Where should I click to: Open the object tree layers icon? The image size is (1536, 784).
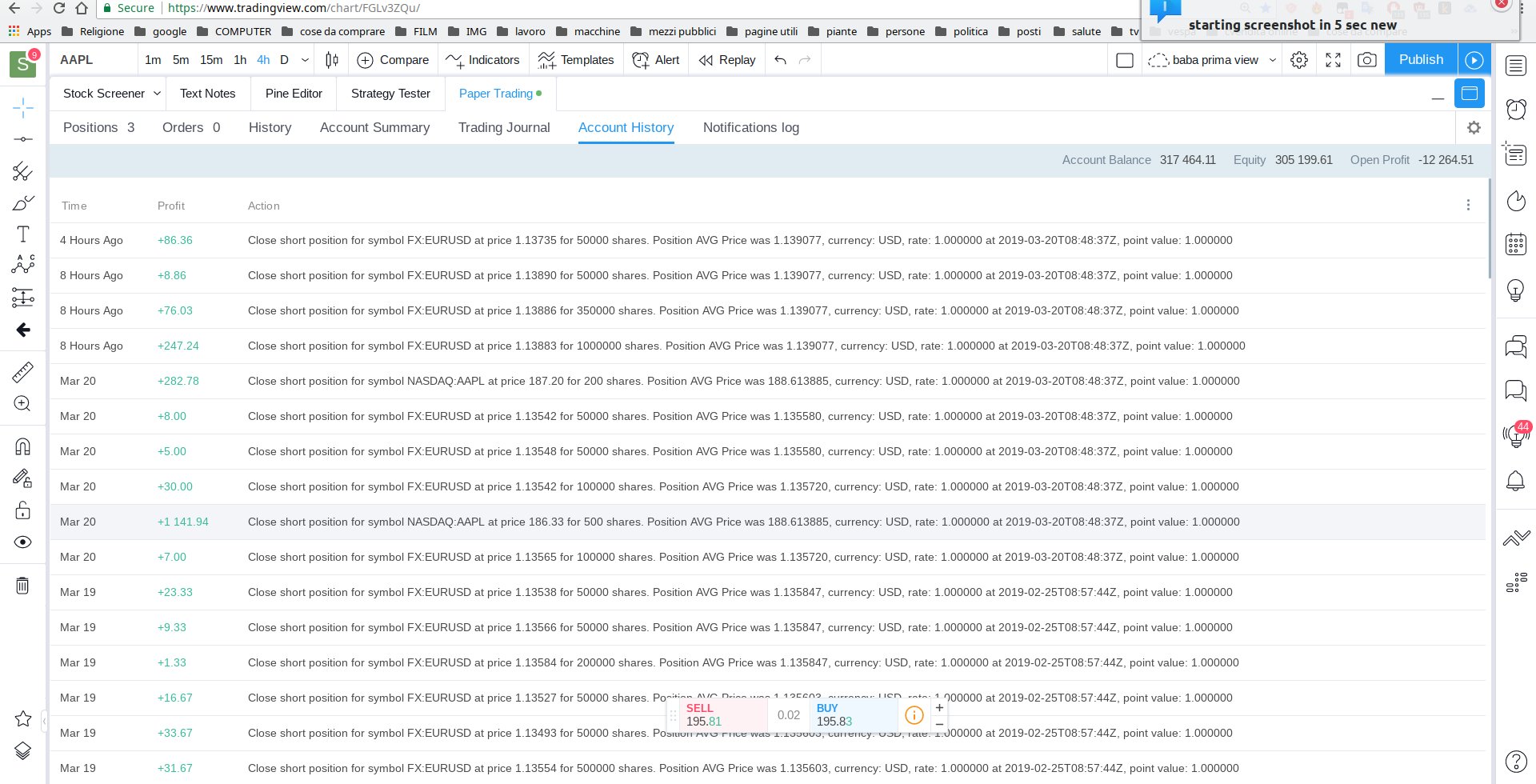click(x=22, y=751)
